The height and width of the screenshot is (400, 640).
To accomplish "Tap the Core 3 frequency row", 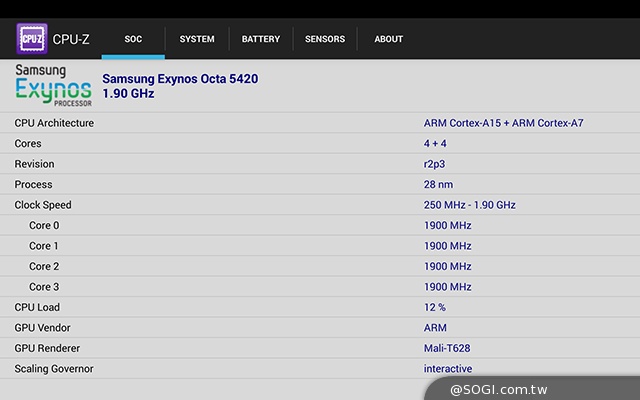I will coord(320,287).
